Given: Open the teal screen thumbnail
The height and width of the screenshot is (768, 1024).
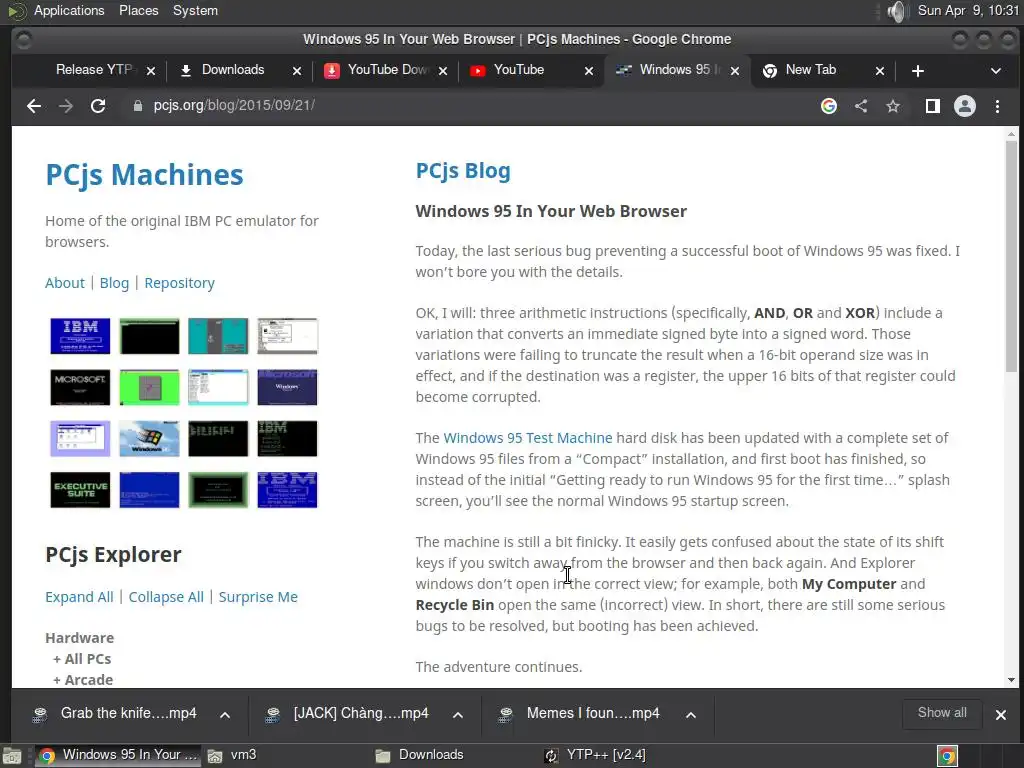Looking at the screenshot, I should 218,336.
